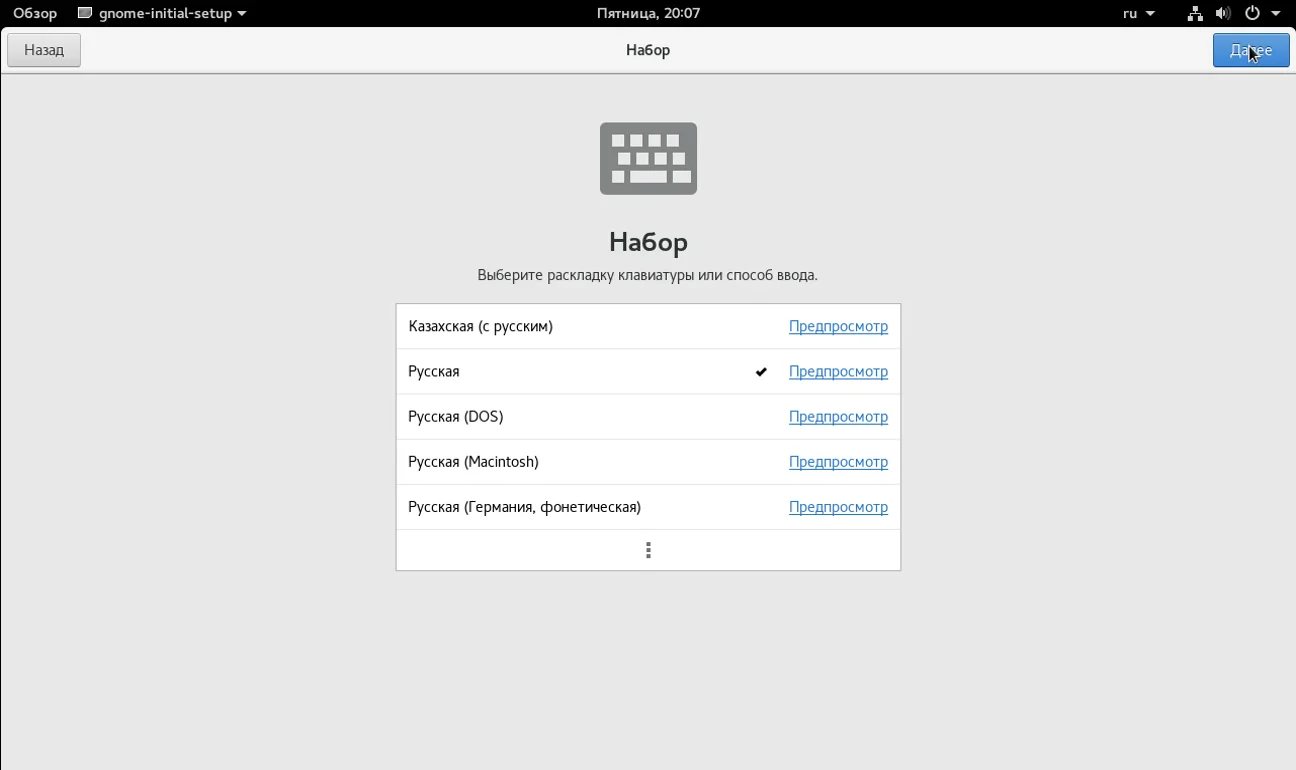This screenshot has height=770, width=1296.
Task: Go back with the Назад button
Action: (x=44, y=50)
